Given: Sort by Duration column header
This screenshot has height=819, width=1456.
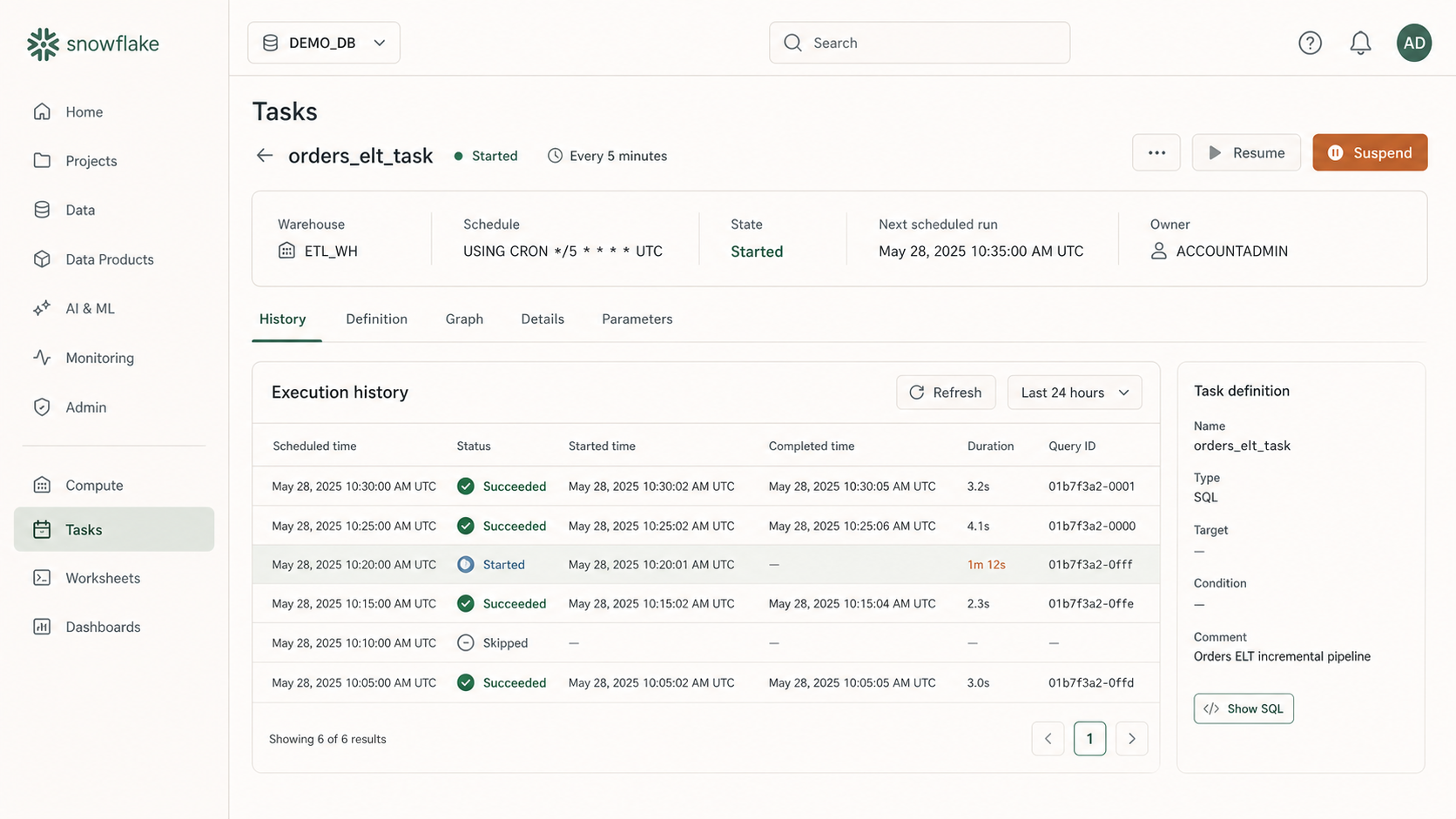Looking at the screenshot, I should (x=991, y=446).
